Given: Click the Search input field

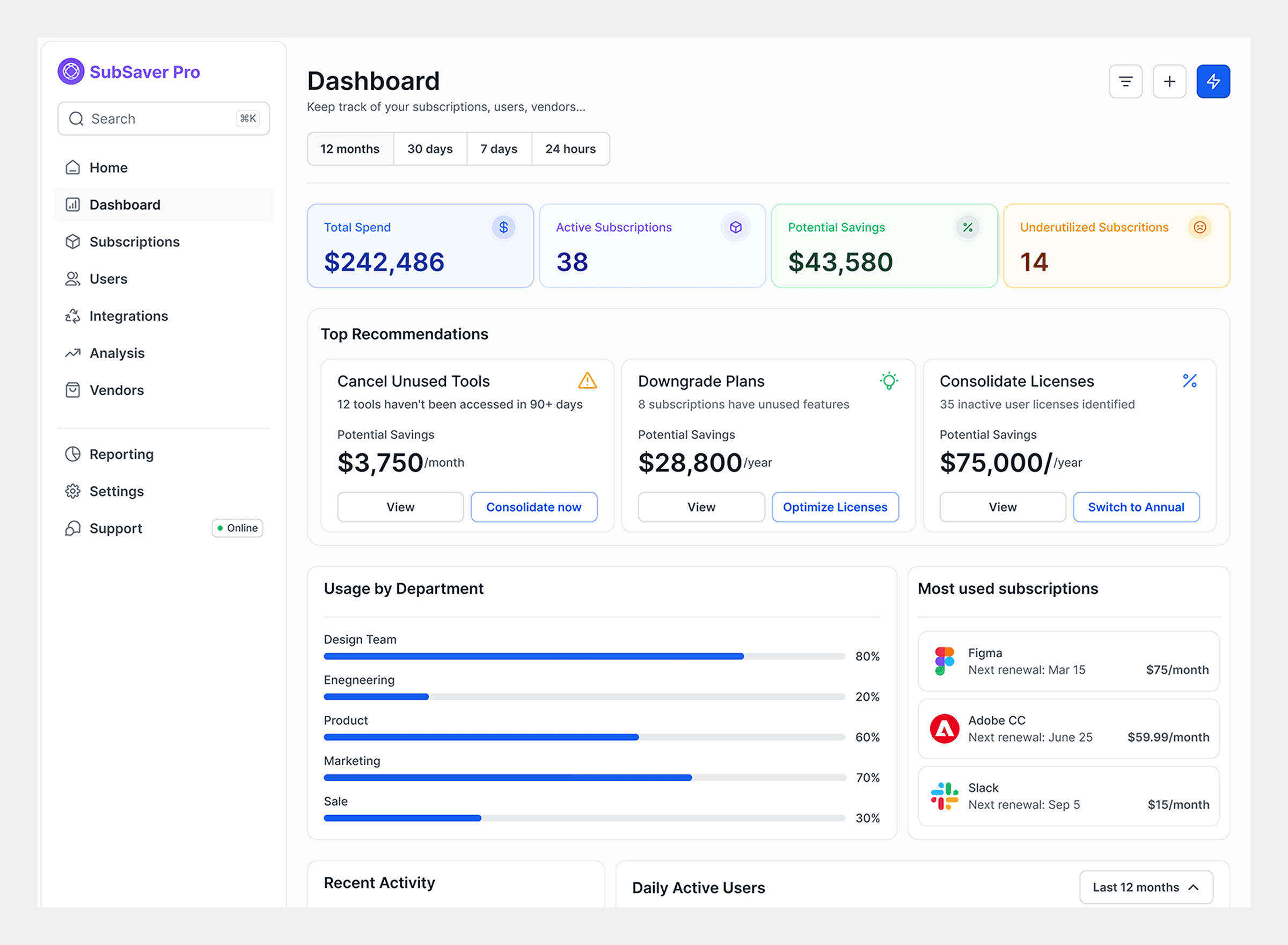Looking at the screenshot, I should coord(164,119).
